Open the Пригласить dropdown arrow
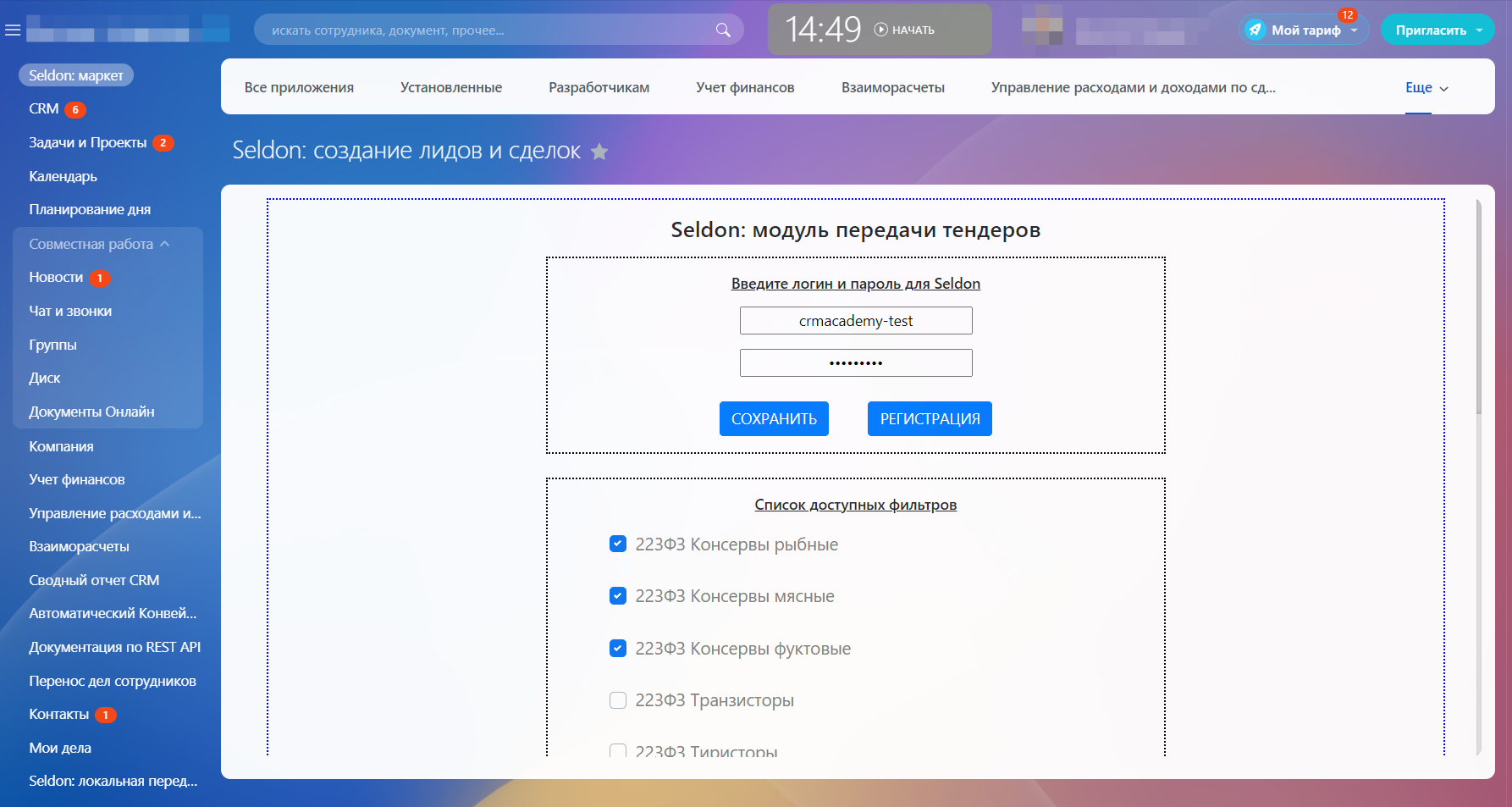Viewport: 1512px width, 807px height. (x=1479, y=30)
